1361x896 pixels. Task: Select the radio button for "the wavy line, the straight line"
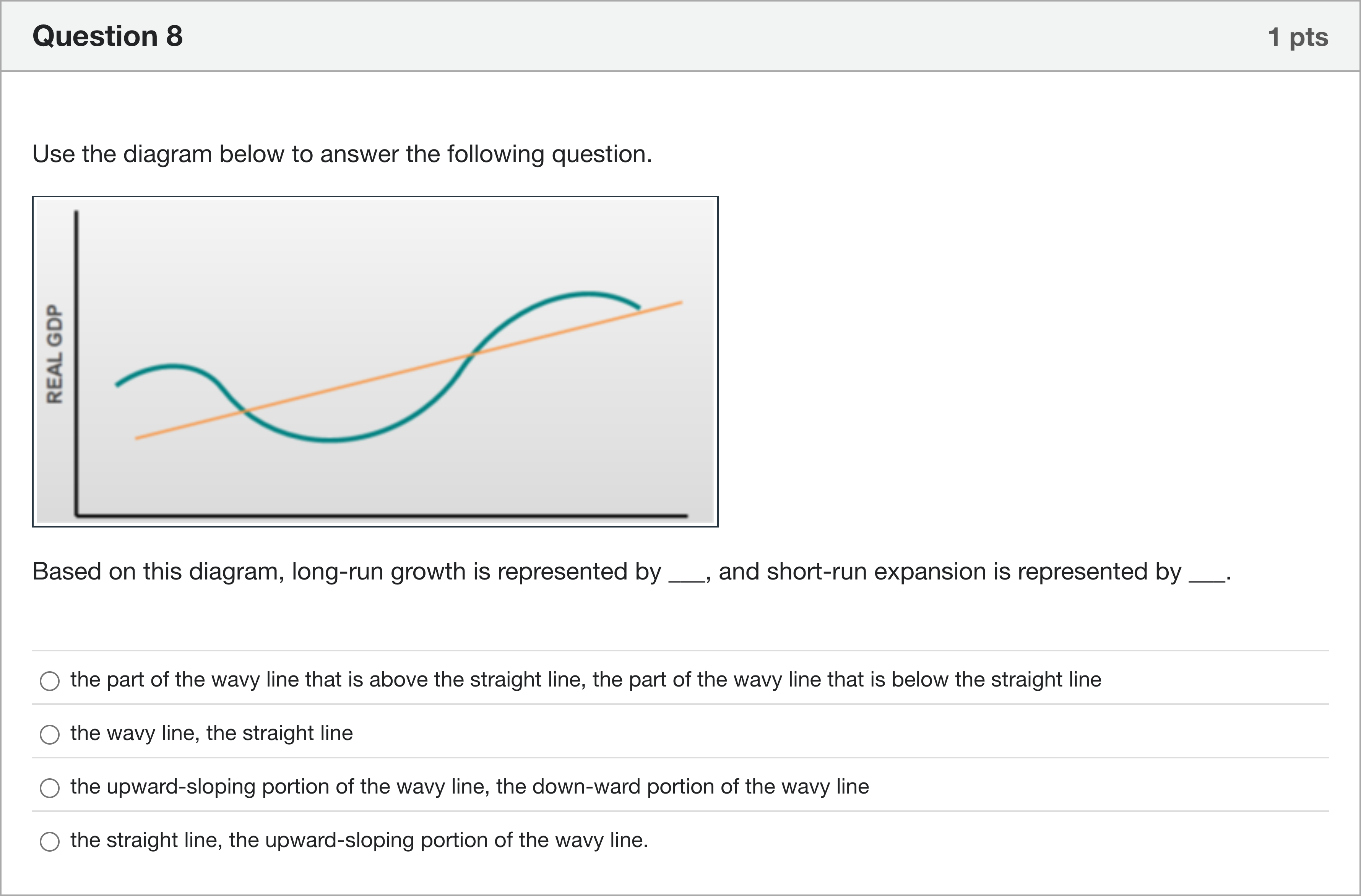pyautogui.click(x=50, y=734)
